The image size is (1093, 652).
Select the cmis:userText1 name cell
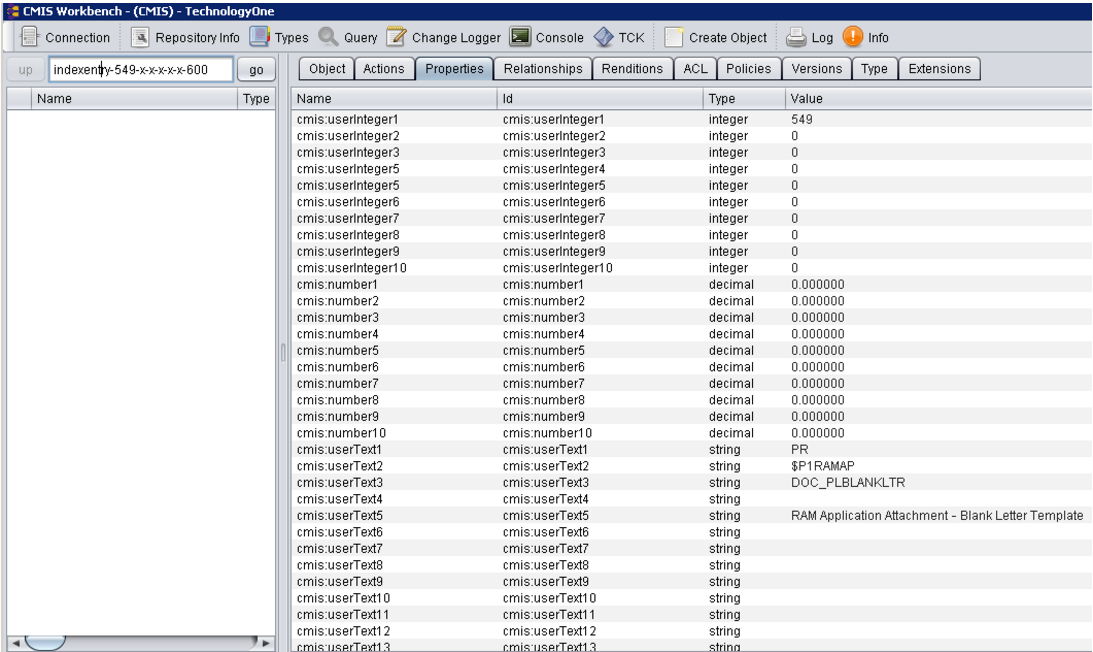339,450
